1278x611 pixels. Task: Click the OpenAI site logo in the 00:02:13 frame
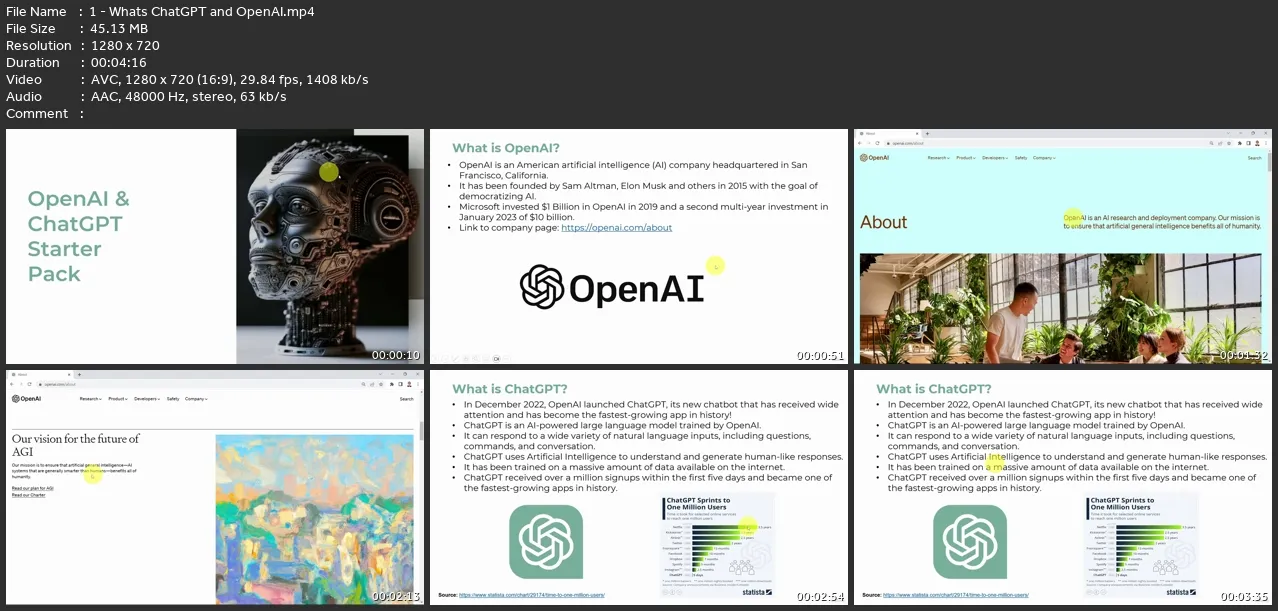(26, 399)
